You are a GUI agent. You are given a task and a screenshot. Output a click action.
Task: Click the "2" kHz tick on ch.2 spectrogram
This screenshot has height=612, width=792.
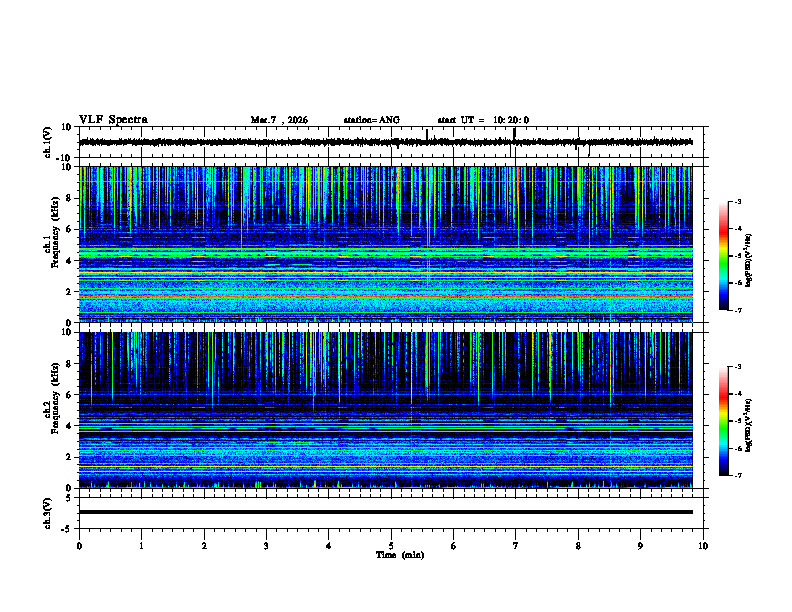[70, 457]
